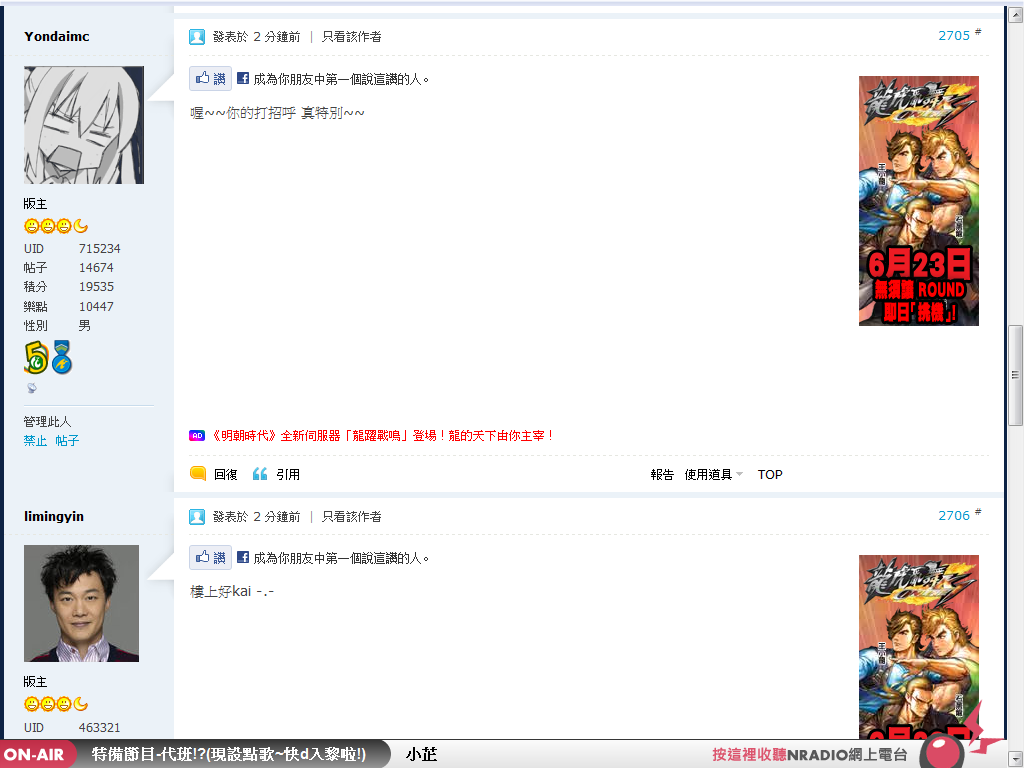Click the blue quote marks icon

coord(260,473)
